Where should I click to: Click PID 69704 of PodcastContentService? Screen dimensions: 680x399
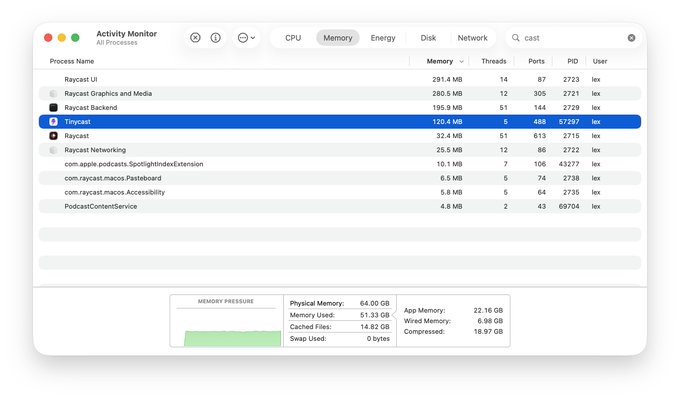(569, 206)
